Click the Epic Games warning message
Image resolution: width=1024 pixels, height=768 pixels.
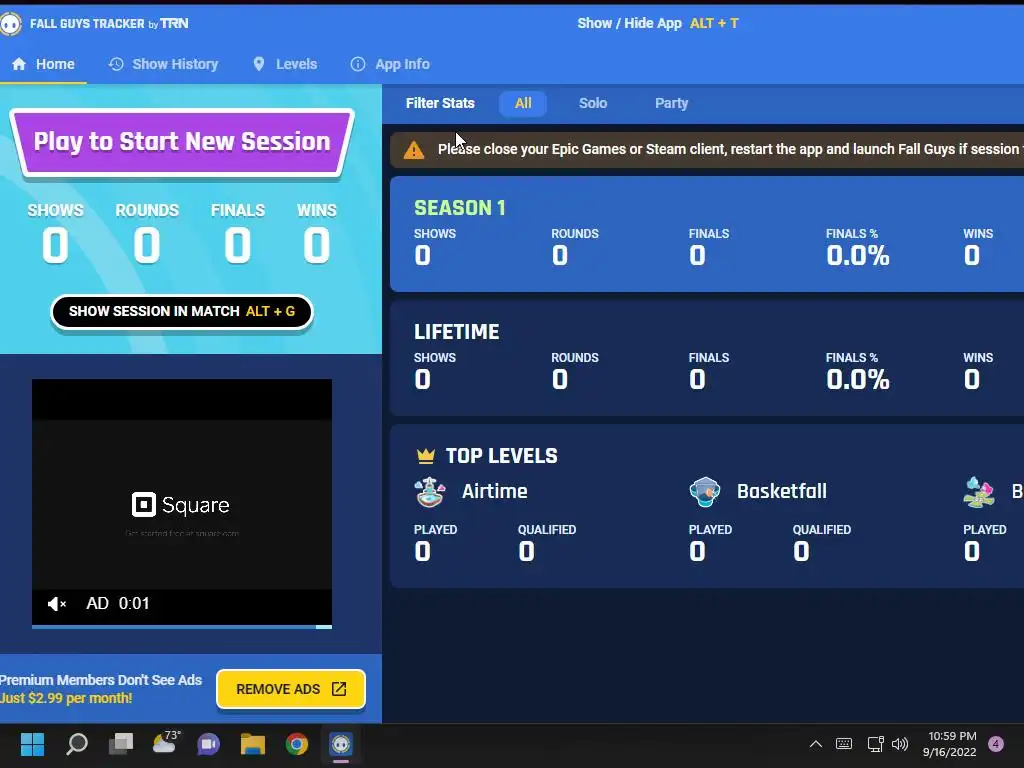729,150
